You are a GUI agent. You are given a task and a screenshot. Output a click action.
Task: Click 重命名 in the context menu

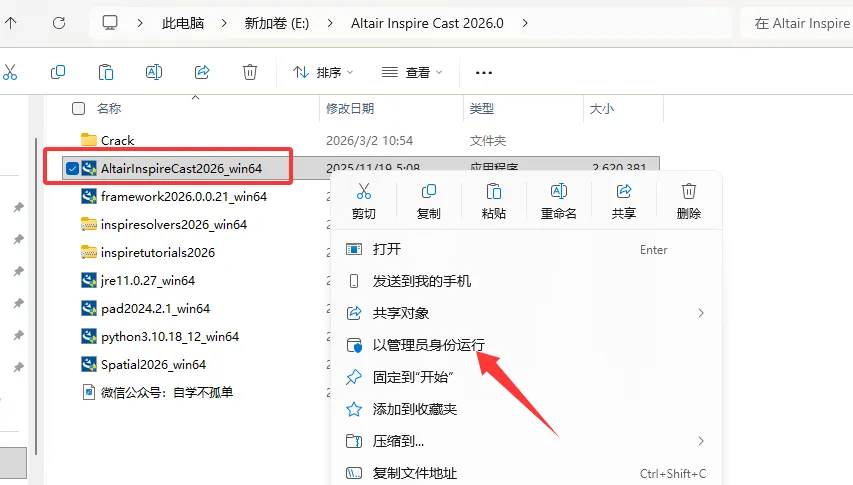(x=559, y=201)
